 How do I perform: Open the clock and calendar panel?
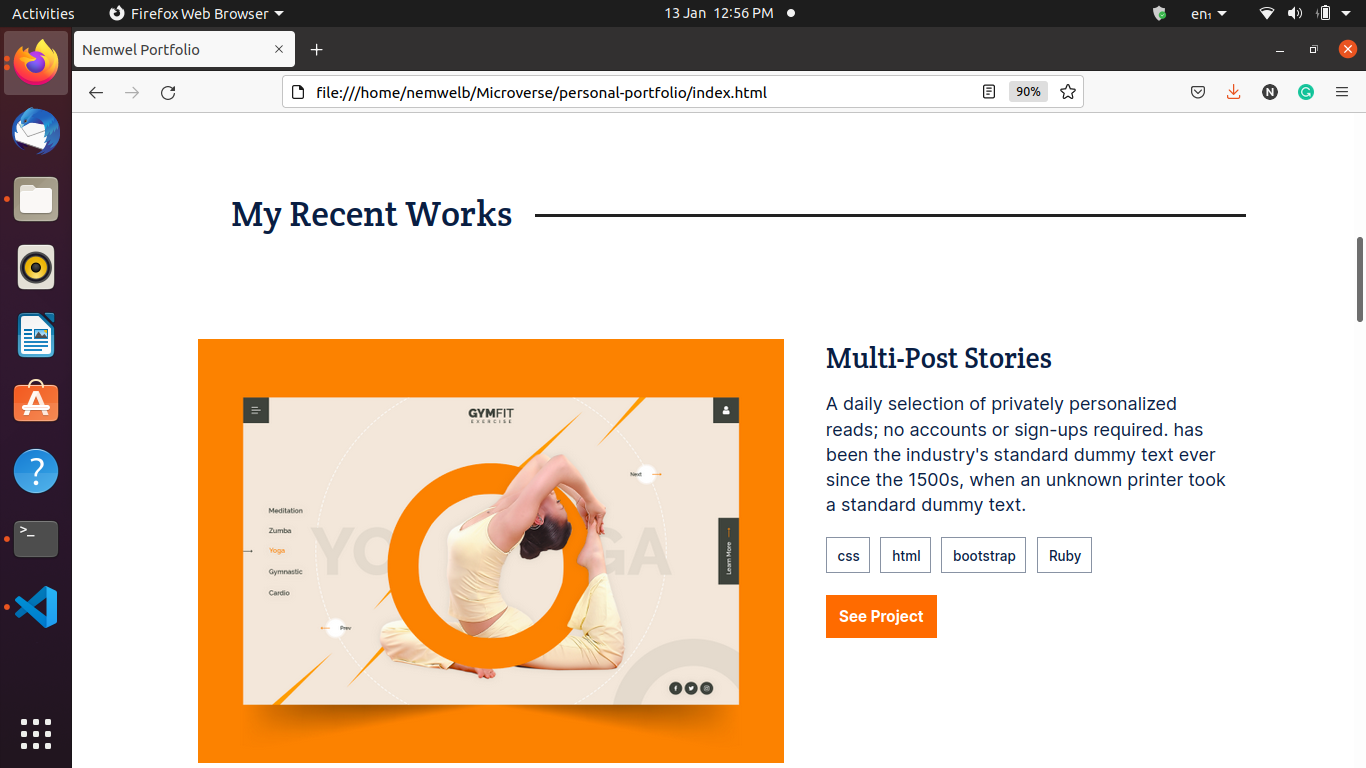coord(719,13)
